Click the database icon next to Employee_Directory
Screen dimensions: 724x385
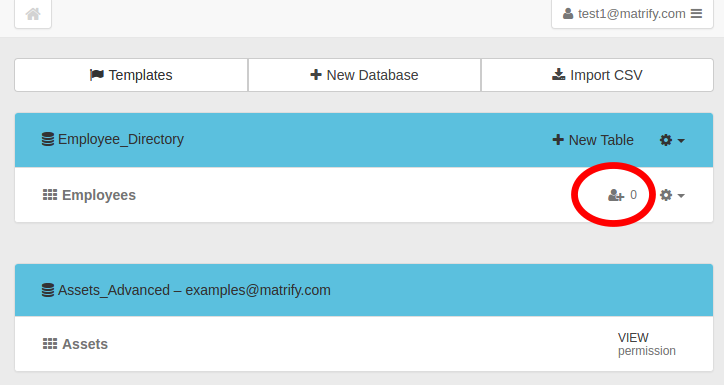coord(48,139)
